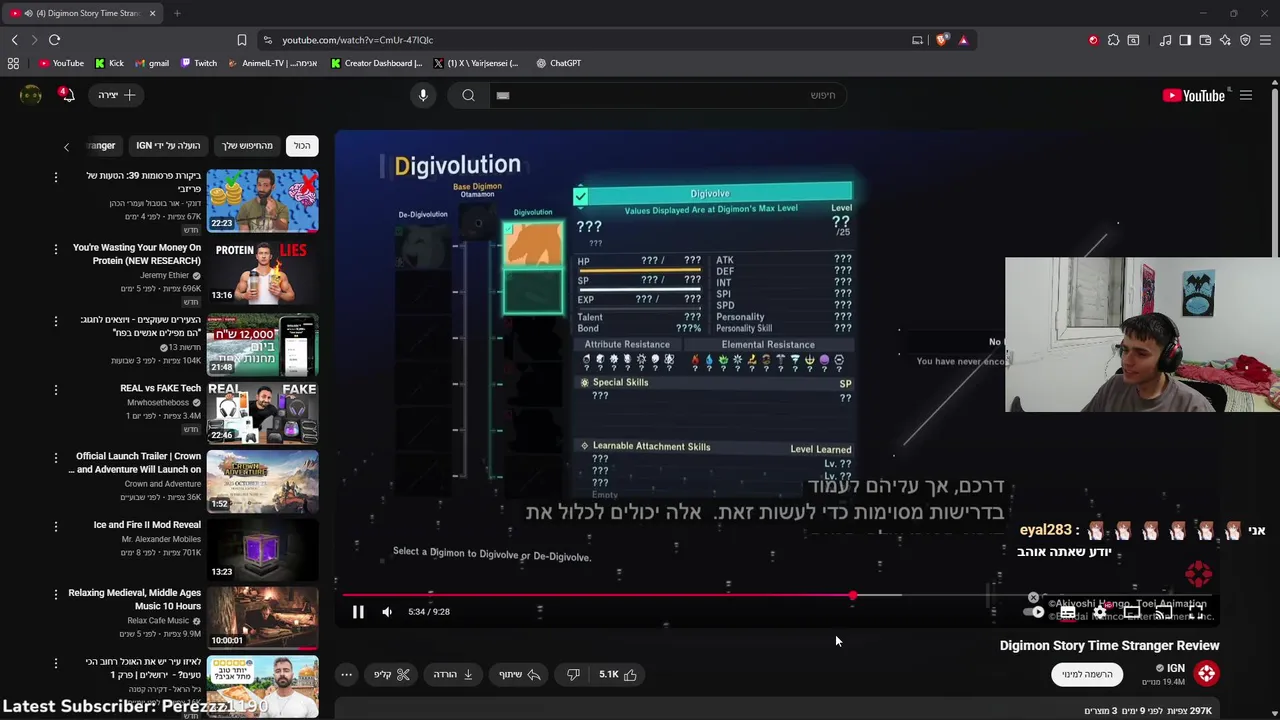The image size is (1280, 720).
Task: Open the player settings gear
Action: [x=1100, y=612]
